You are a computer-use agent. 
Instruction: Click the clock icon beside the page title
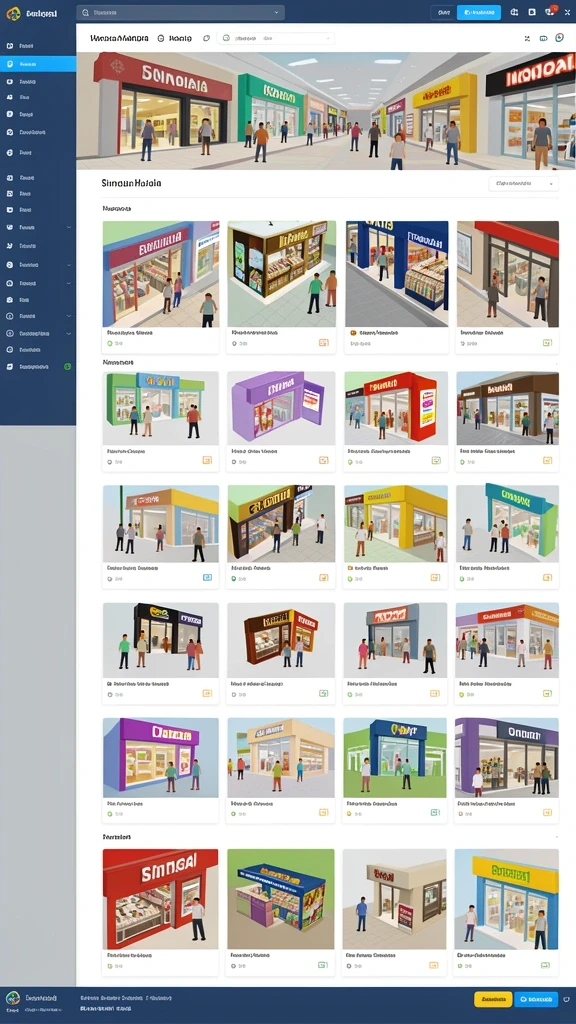coord(161,39)
